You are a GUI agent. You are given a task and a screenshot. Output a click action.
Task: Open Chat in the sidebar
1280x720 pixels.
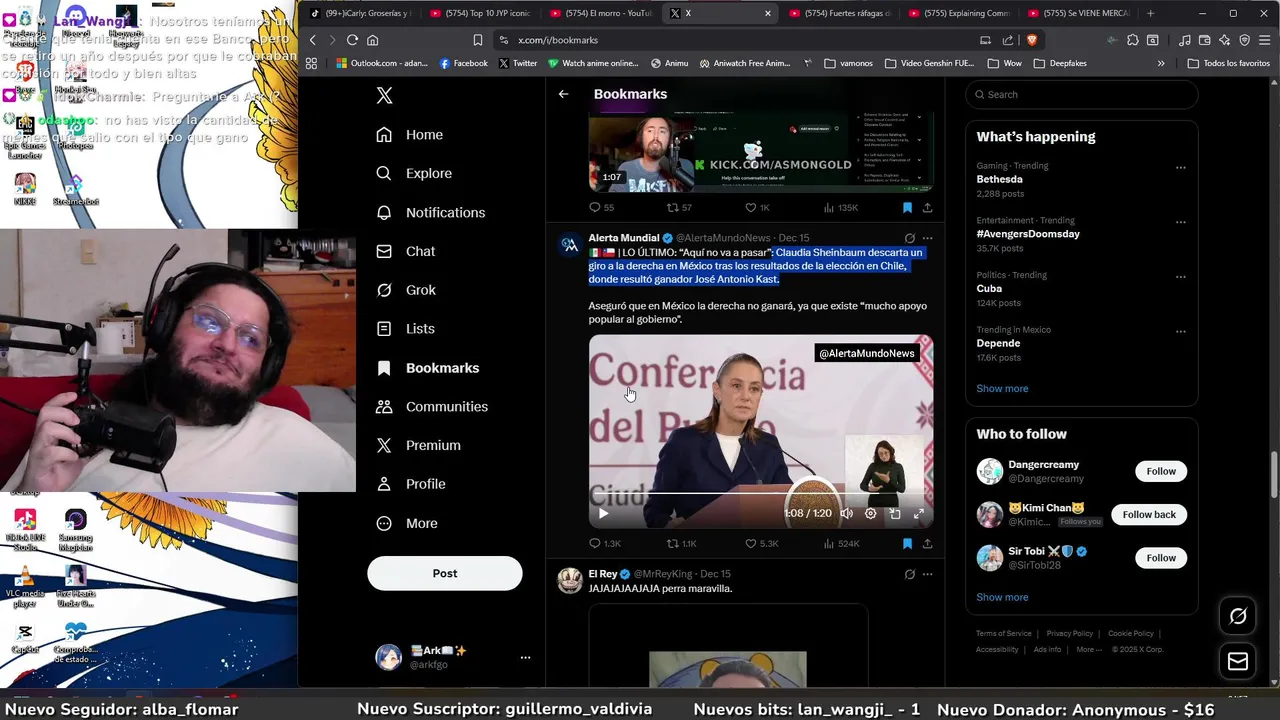[x=406, y=251]
